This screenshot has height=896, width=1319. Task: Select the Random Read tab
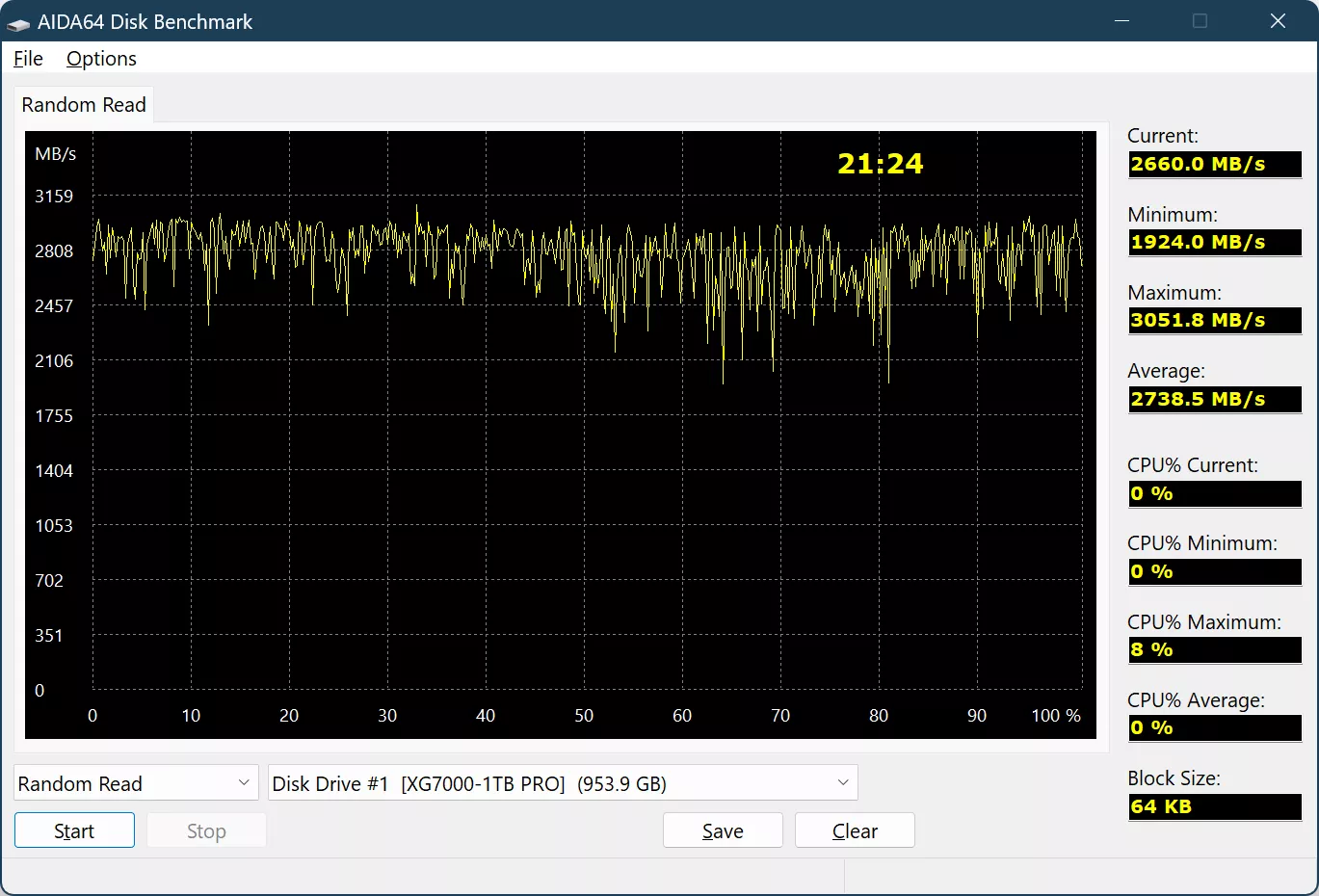[x=84, y=105]
